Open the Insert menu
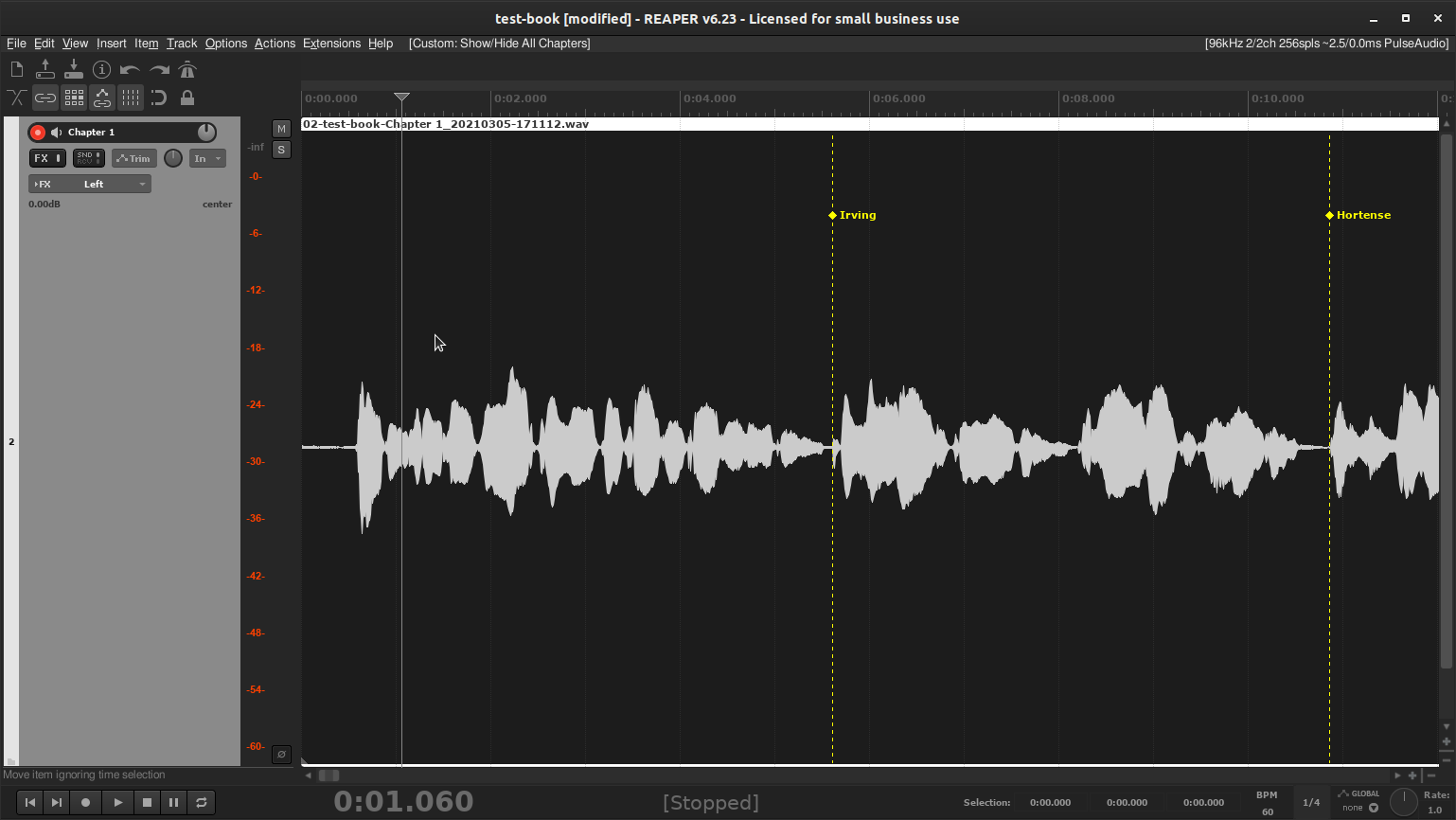Image resolution: width=1456 pixels, height=820 pixels. click(111, 44)
